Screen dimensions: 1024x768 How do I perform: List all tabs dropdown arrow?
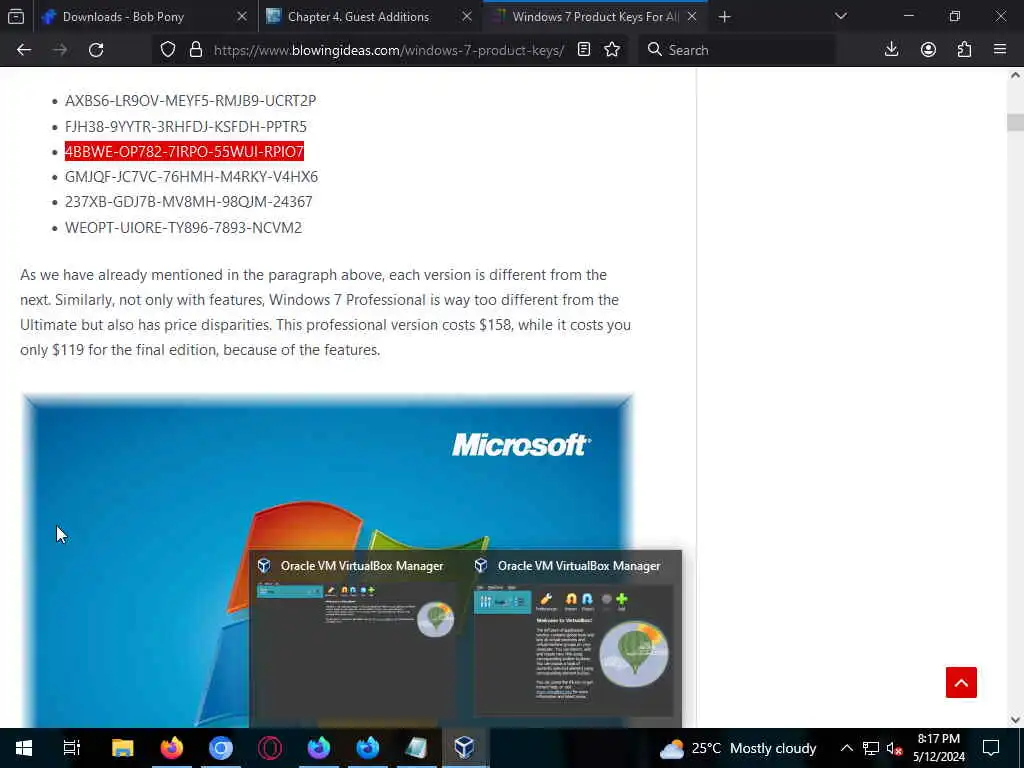[840, 16]
